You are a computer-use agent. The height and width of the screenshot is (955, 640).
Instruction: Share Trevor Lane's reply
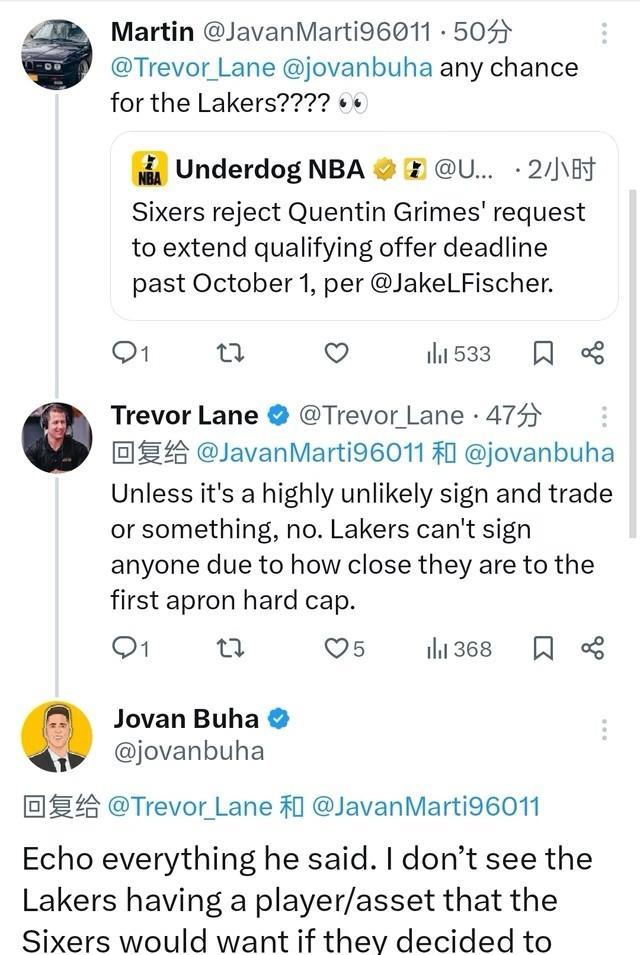(593, 649)
